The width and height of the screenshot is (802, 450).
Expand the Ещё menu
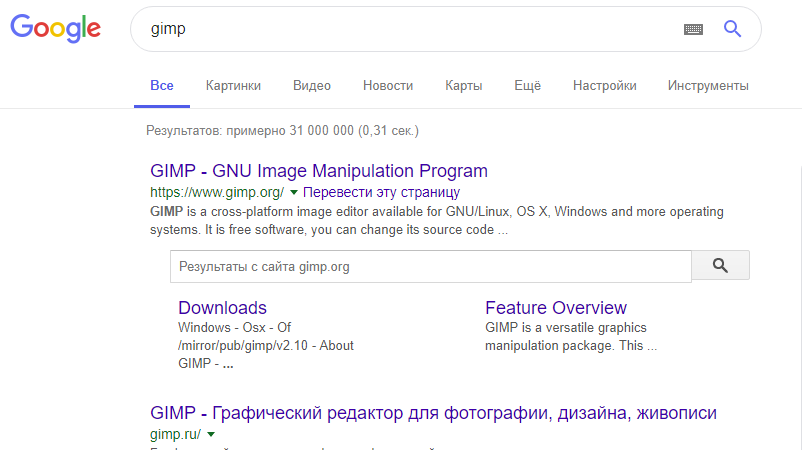pos(527,85)
